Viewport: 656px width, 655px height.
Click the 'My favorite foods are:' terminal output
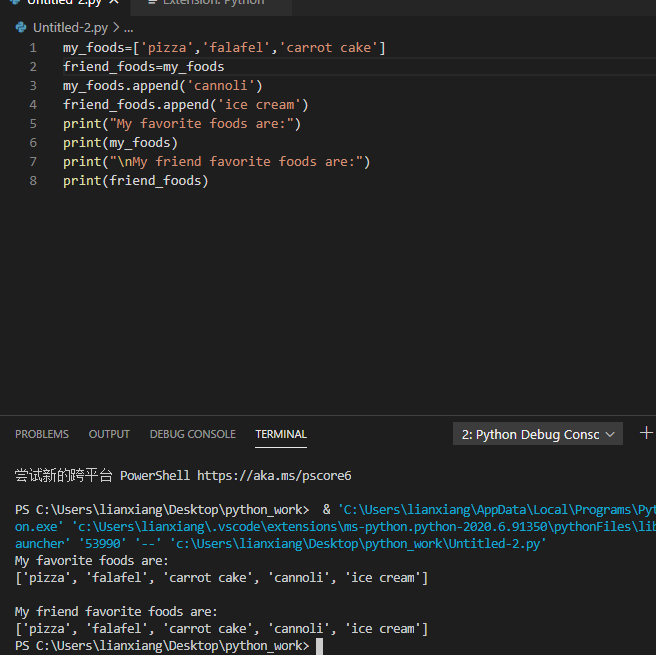pos(92,560)
